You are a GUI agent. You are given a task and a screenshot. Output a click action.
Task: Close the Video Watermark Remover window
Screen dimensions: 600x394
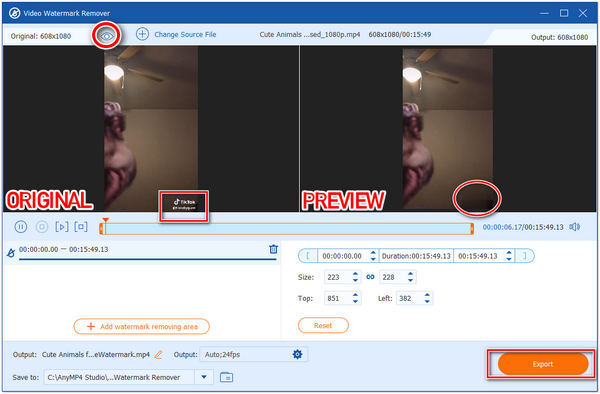583,13
